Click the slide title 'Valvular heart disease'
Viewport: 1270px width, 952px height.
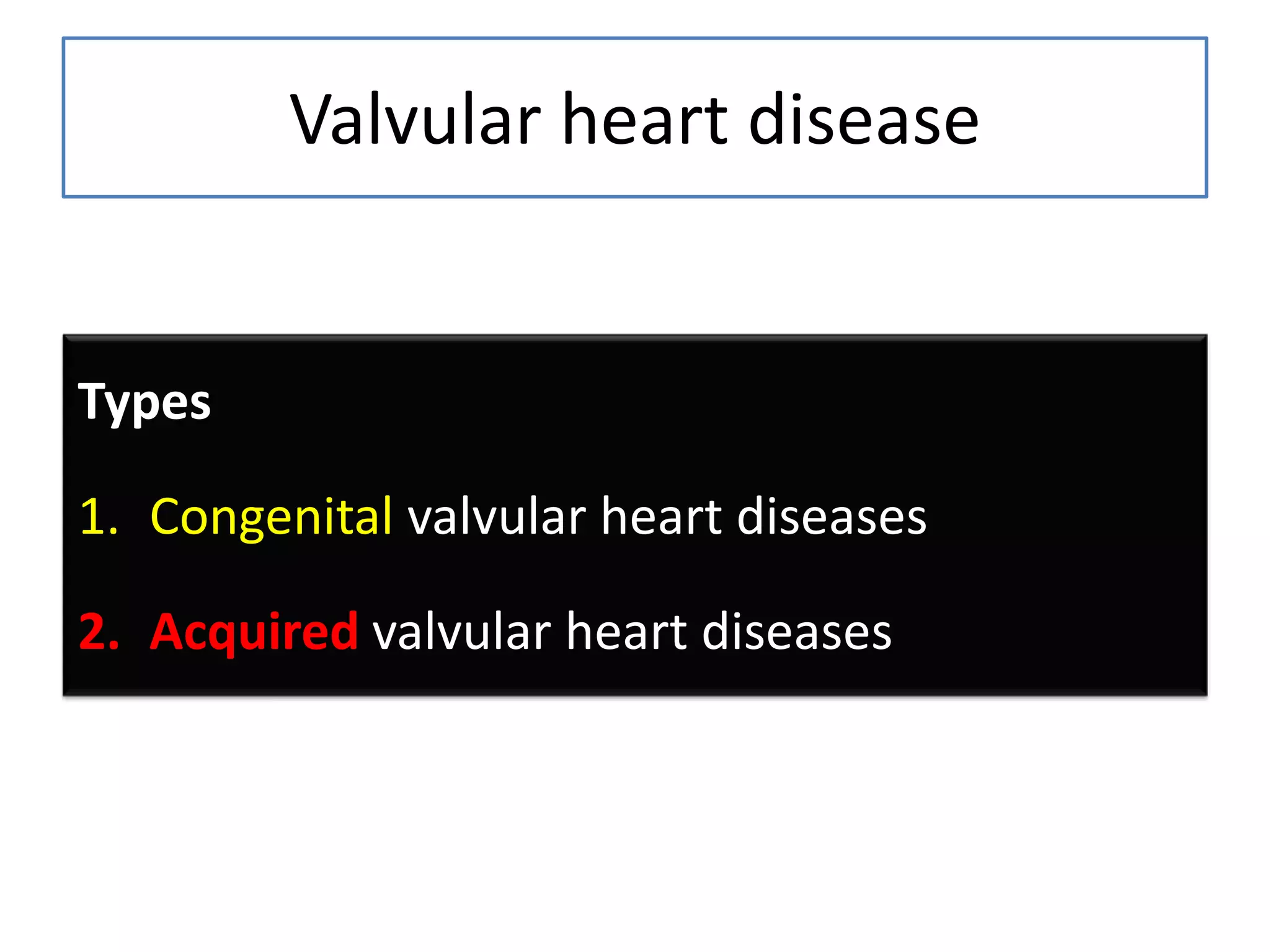tap(634, 119)
